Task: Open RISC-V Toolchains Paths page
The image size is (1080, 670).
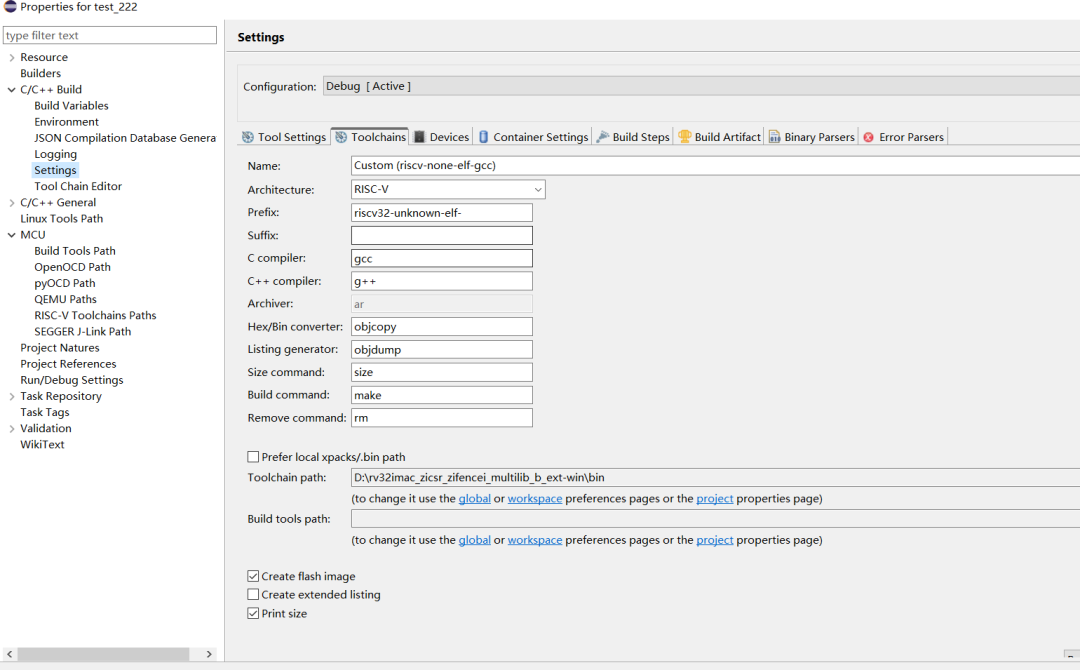Action: [95, 315]
